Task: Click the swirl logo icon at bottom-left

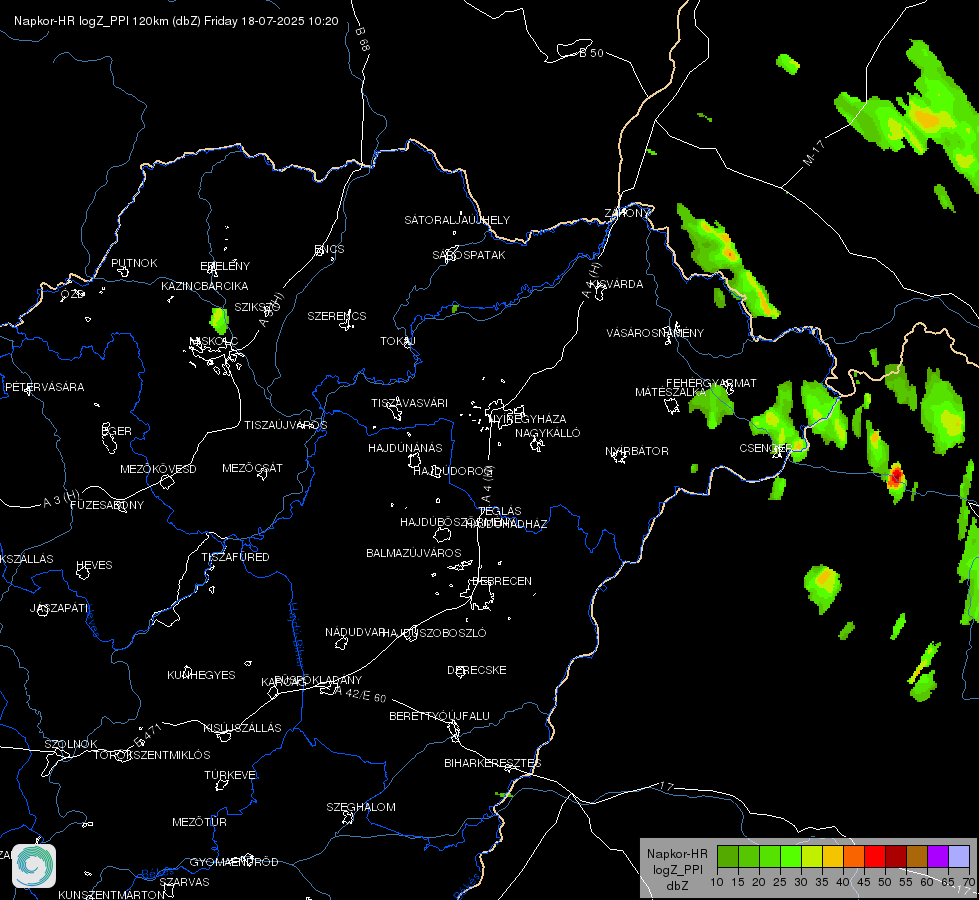Action: [34, 866]
